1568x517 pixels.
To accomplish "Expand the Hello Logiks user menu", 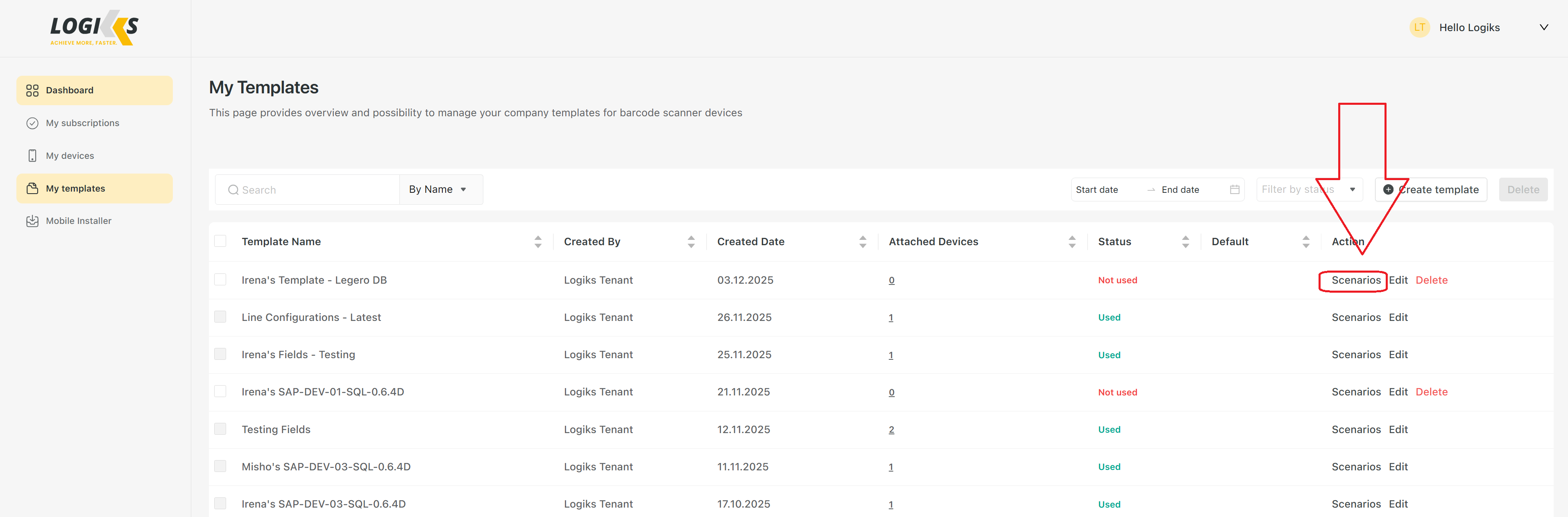I will pyautogui.click(x=1544, y=27).
